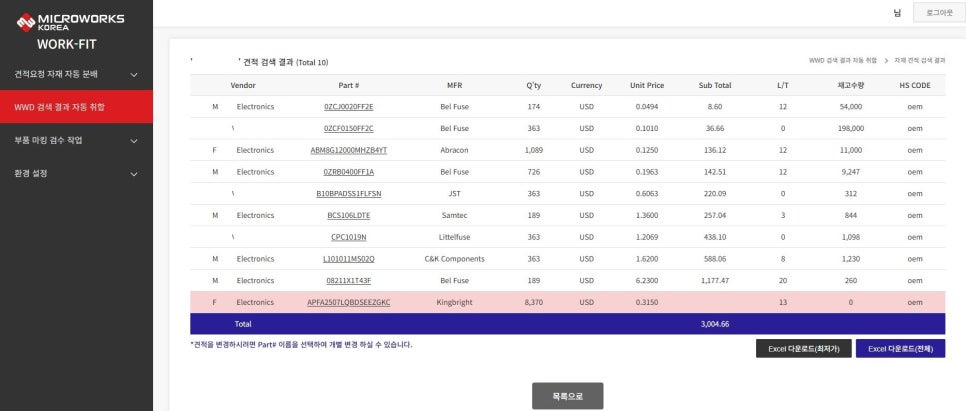Select the Abracon manufacturer cell
Image resolution: width=966 pixels, height=411 pixels.
455,150
